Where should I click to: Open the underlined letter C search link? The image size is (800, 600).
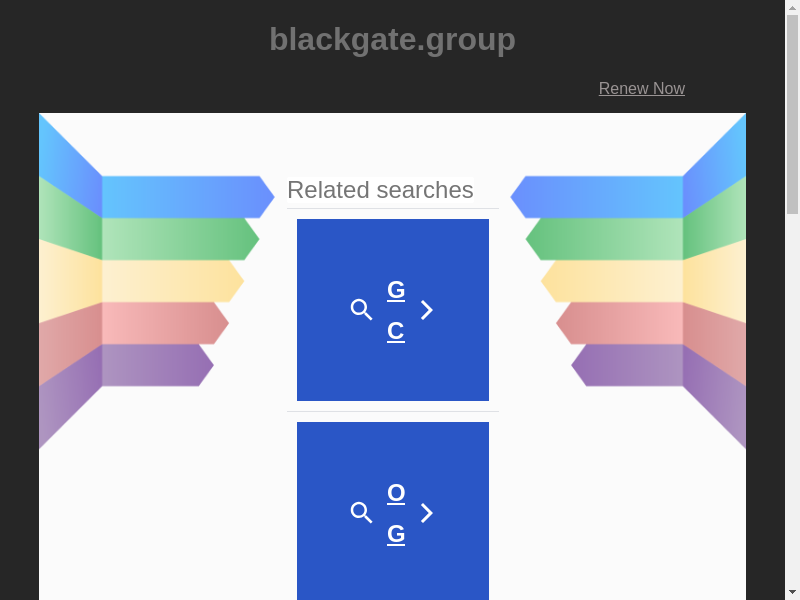pos(396,331)
